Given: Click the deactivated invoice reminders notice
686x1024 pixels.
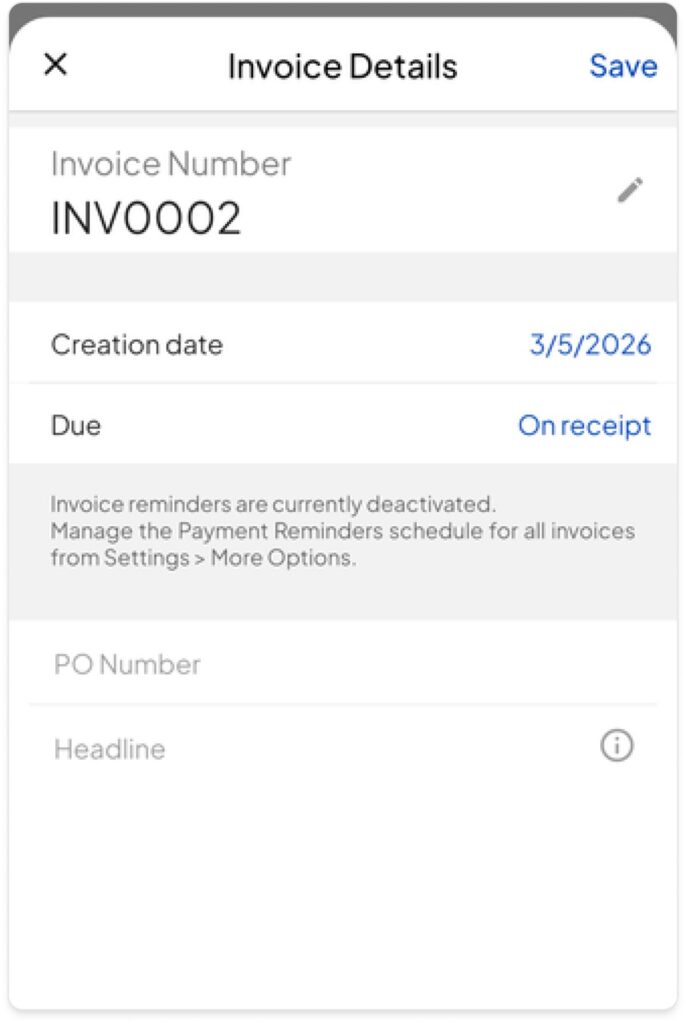Looking at the screenshot, I should (273, 503).
